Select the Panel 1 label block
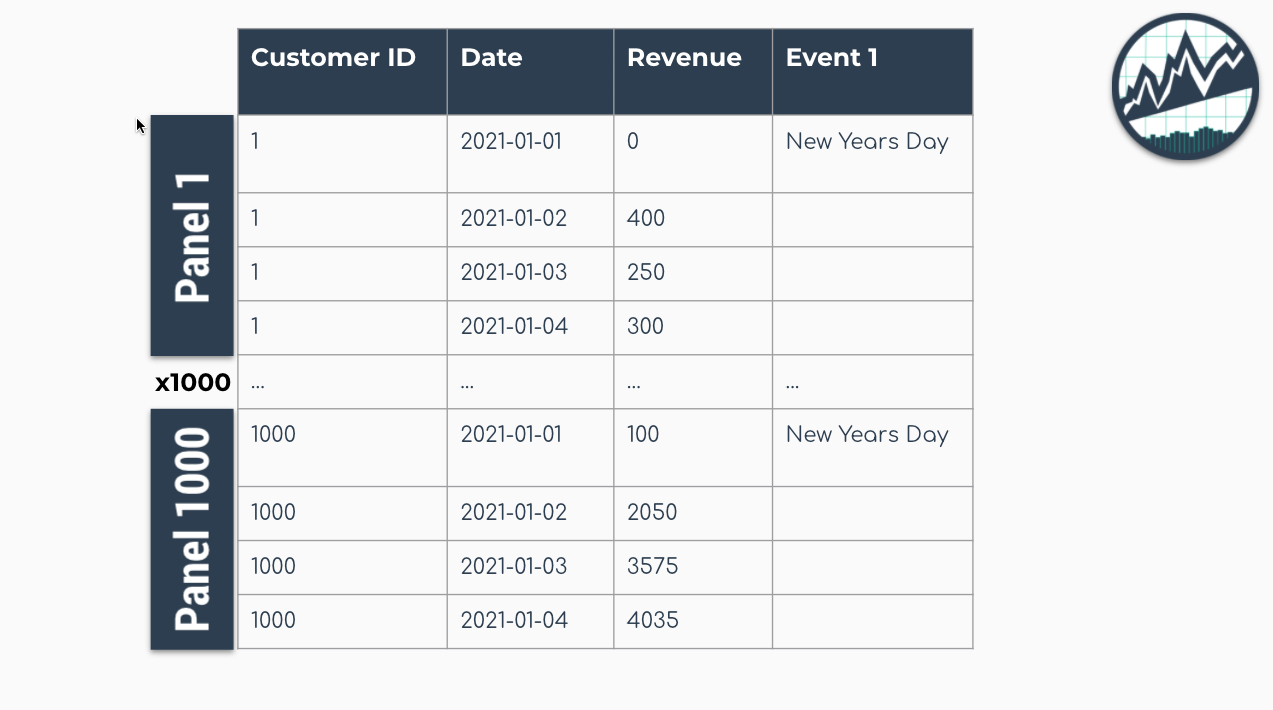Image resolution: width=1273 pixels, height=710 pixels. [x=192, y=235]
